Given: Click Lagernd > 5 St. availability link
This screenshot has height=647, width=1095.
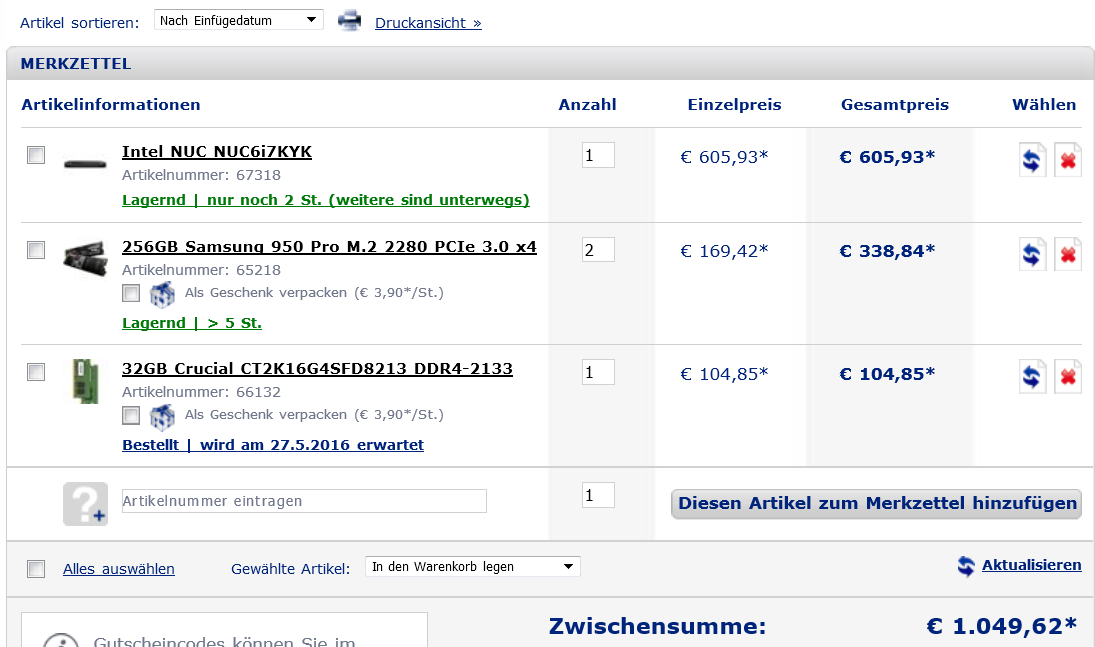Looking at the screenshot, I should click(x=192, y=323).
